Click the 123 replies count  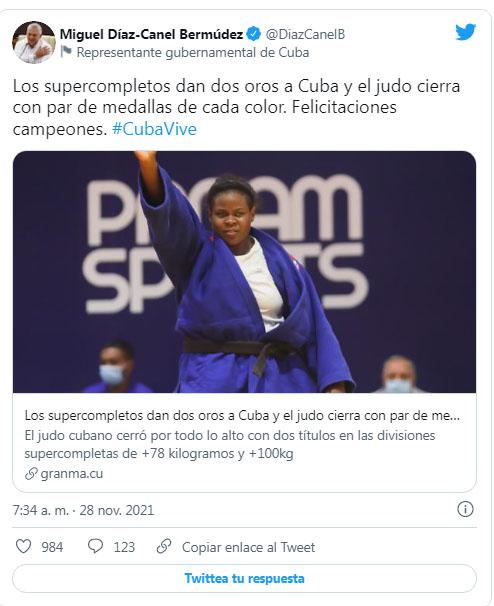pos(124,547)
